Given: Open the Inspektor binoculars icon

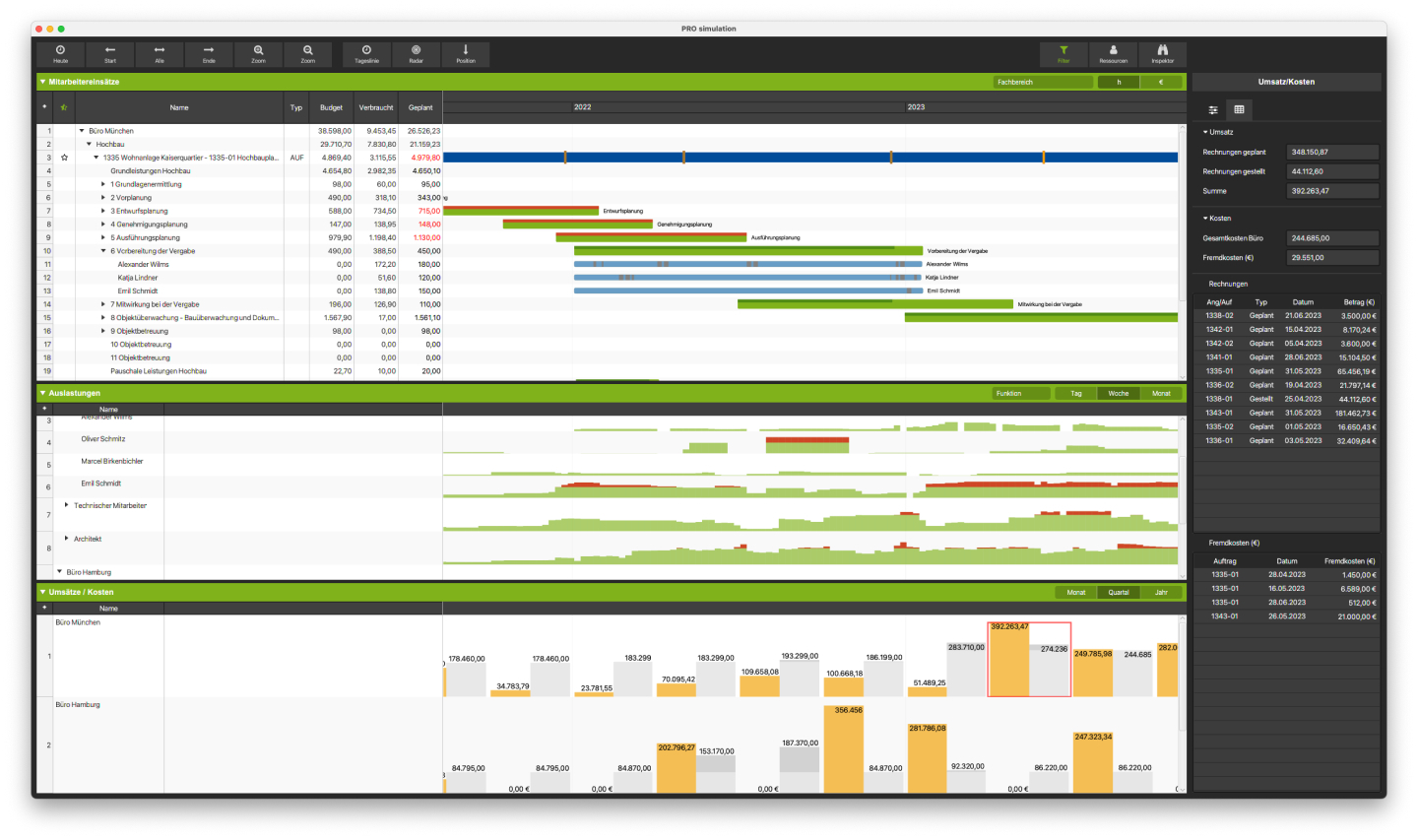Looking at the screenshot, I should tap(1162, 53).
